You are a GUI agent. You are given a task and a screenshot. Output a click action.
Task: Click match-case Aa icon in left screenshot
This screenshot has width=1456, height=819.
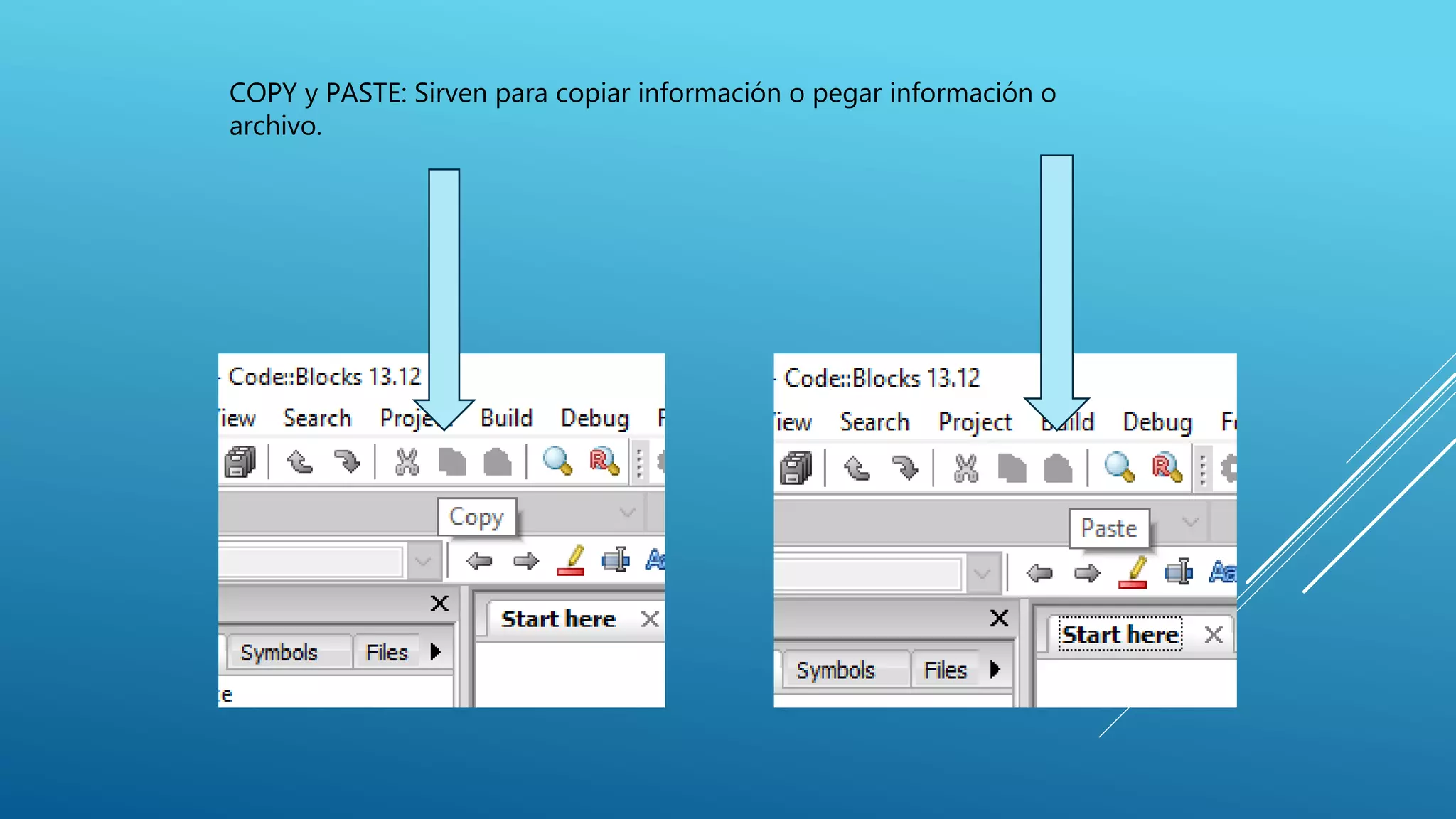[655, 560]
